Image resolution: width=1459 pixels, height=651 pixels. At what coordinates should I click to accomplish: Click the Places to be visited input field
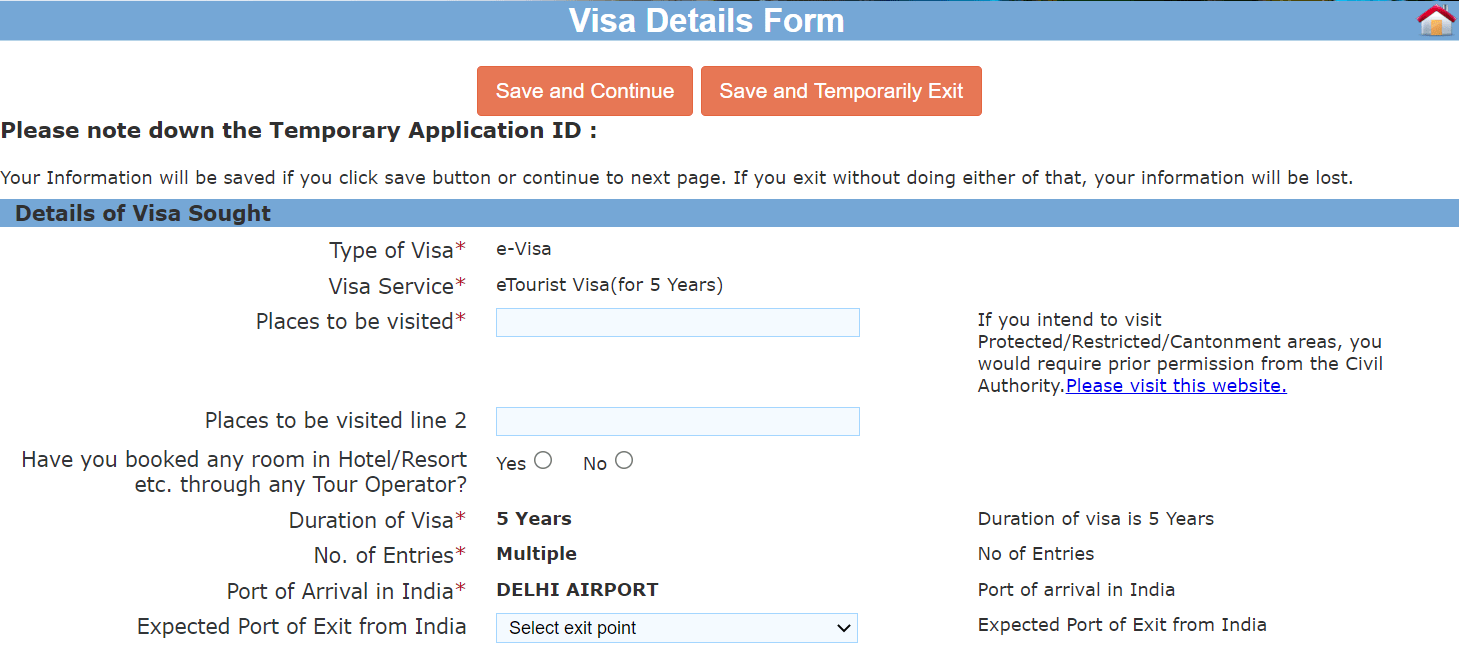click(677, 322)
